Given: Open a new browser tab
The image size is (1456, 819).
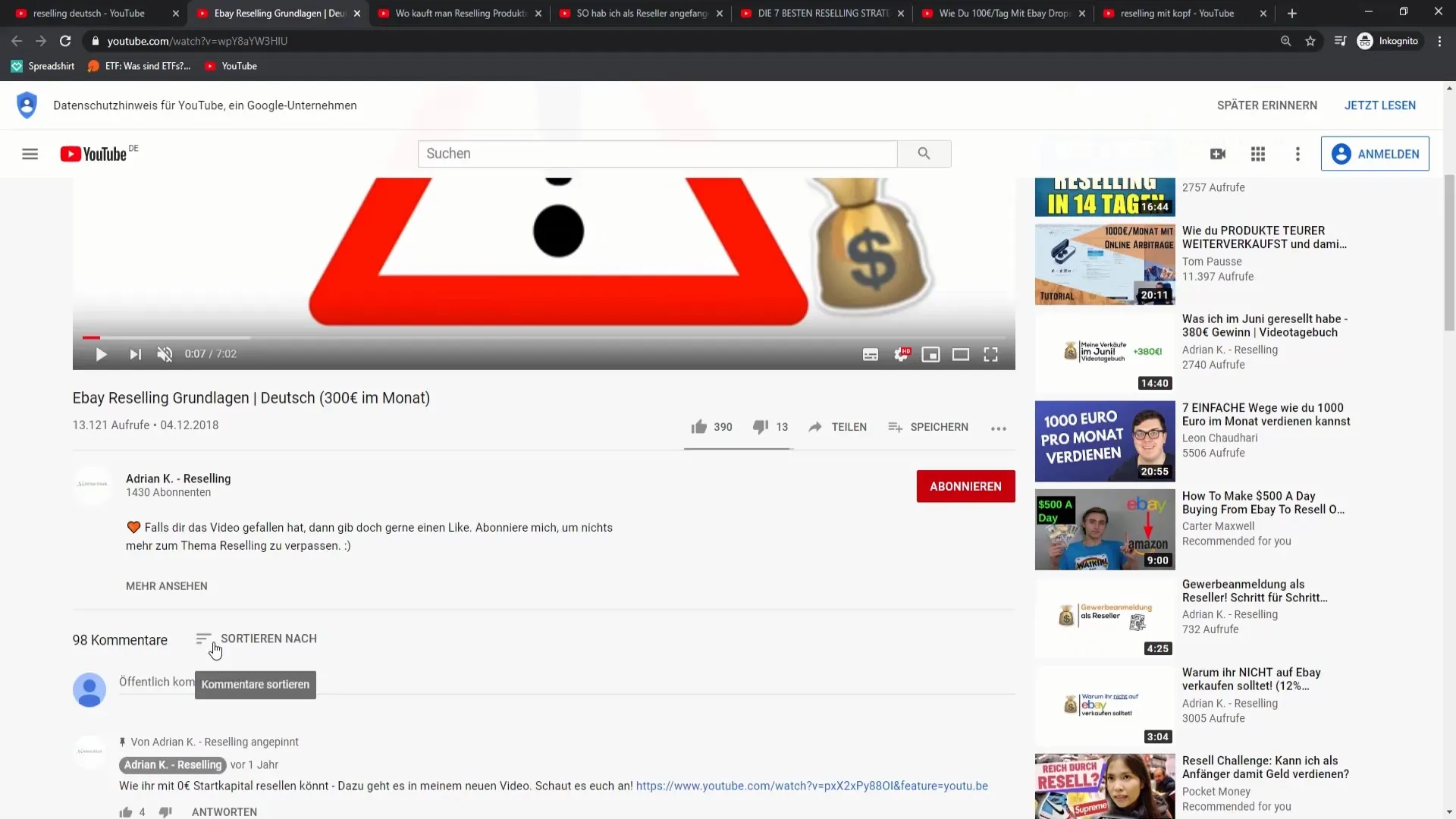Looking at the screenshot, I should (1292, 14).
